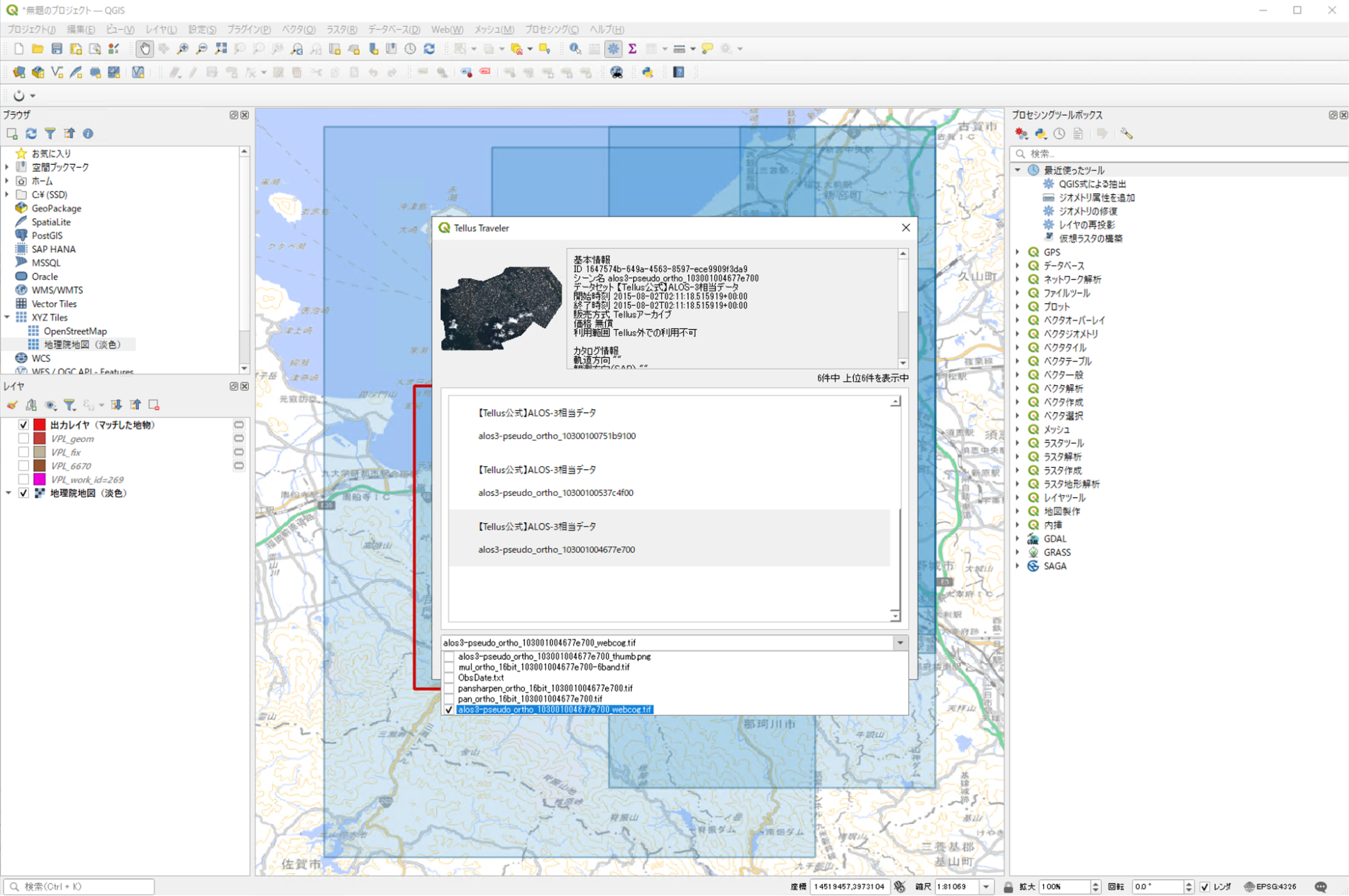Open the ベクタ menu
This screenshot has height=896, width=1349.
298,29
